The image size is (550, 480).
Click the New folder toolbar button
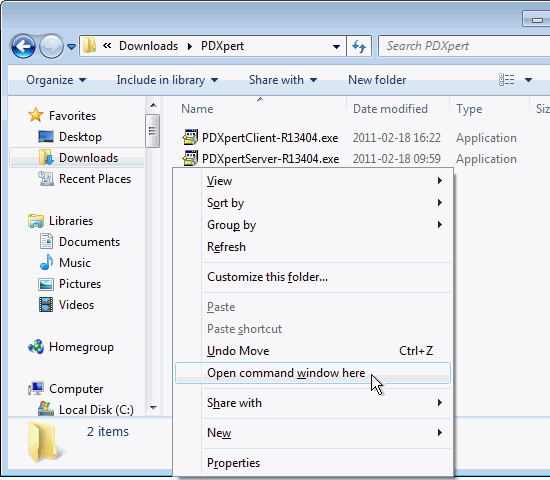click(x=377, y=80)
